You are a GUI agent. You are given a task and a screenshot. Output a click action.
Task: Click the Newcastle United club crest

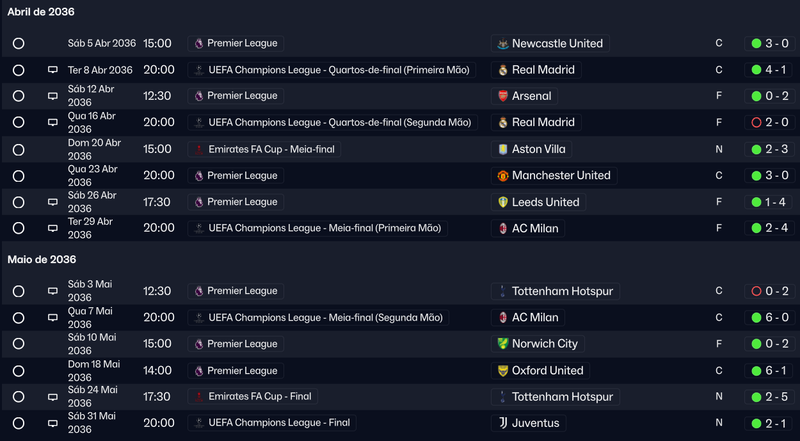503,44
